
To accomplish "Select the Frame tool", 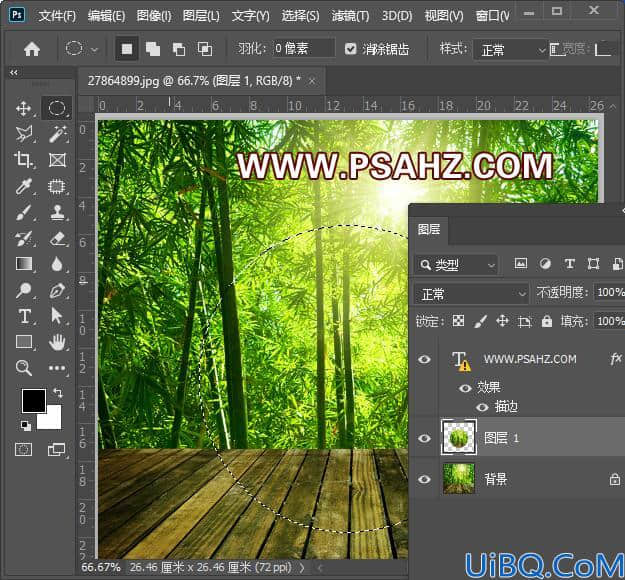I will coord(57,160).
